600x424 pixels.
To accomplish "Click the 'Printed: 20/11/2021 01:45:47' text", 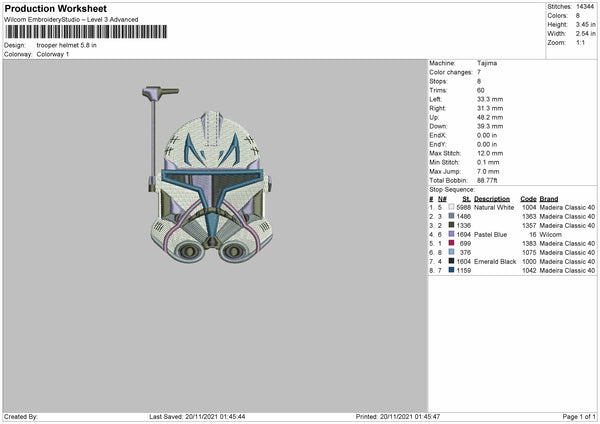I will 398,416.
